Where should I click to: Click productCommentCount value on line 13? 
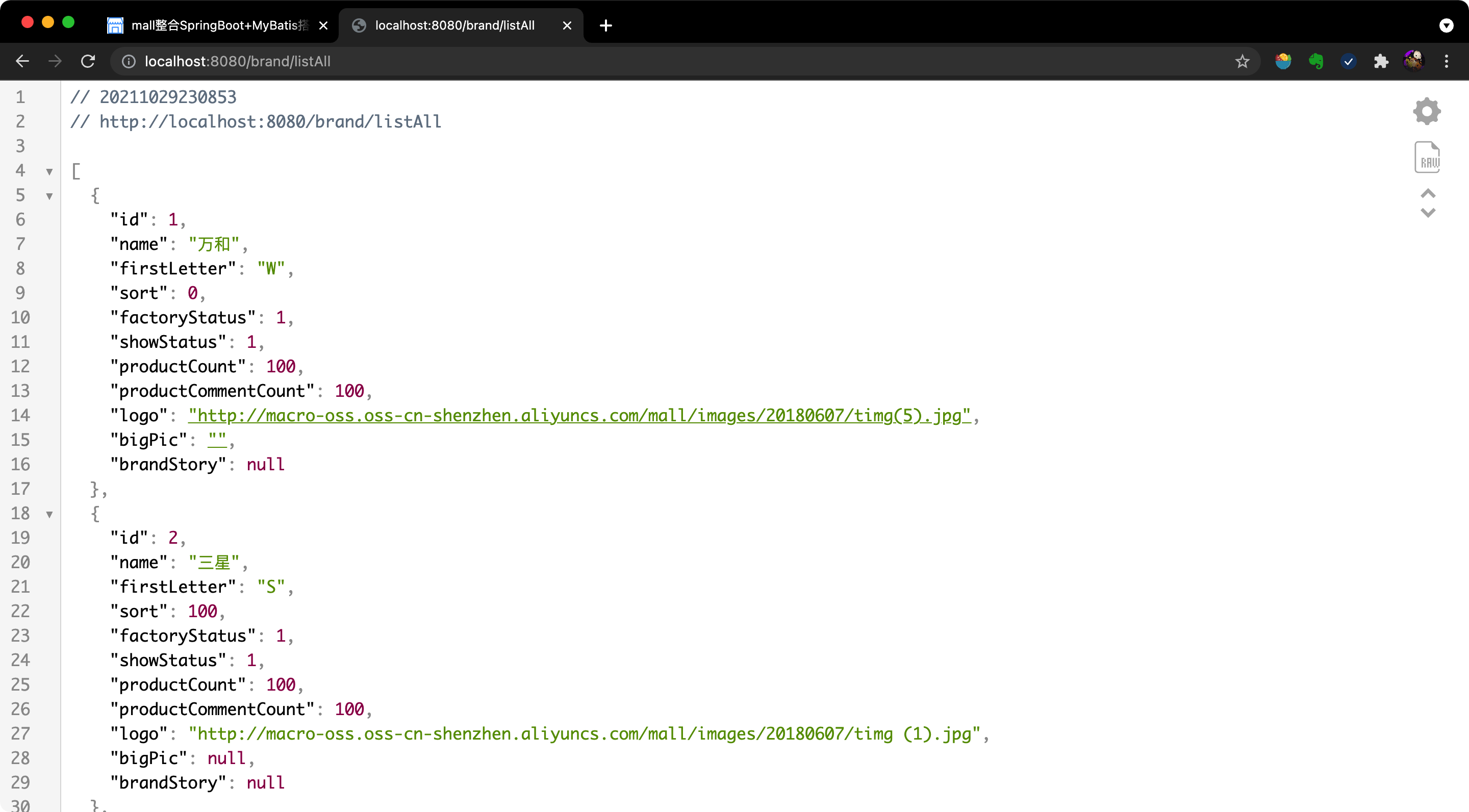[x=349, y=391]
